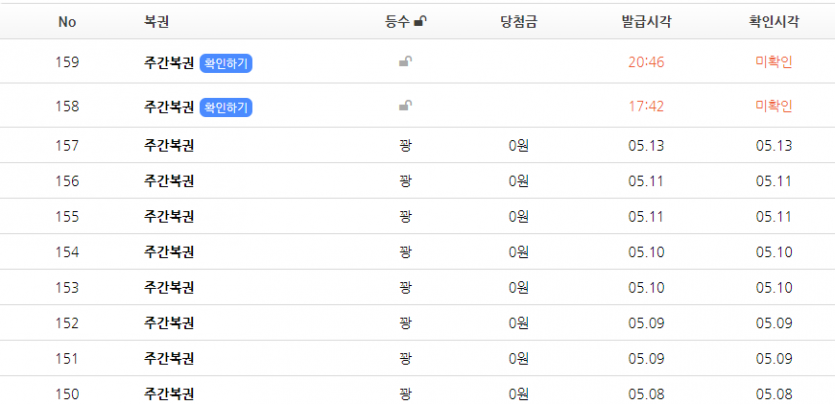Viewport: 835px width, 405px height.
Task: Select the 발급시각 column header
Action: (646, 22)
